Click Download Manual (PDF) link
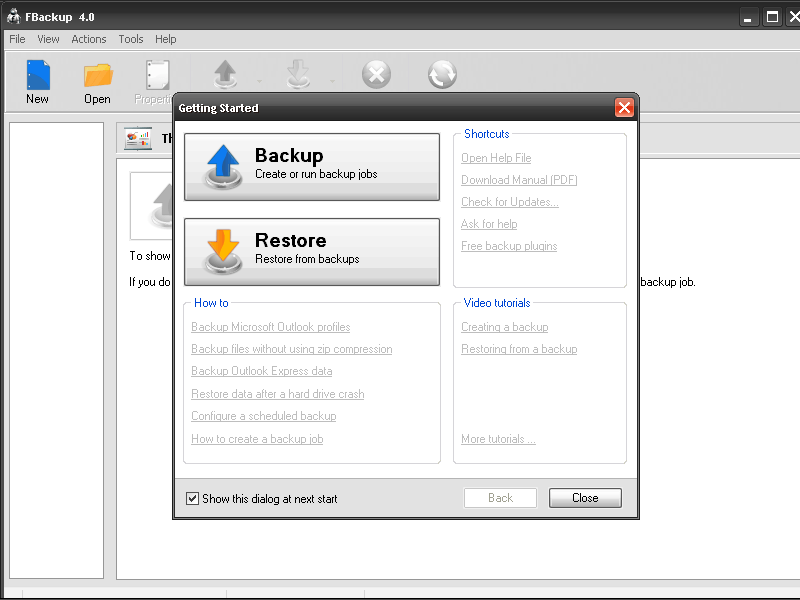Viewport: 800px width, 600px height. pyautogui.click(x=519, y=180)
